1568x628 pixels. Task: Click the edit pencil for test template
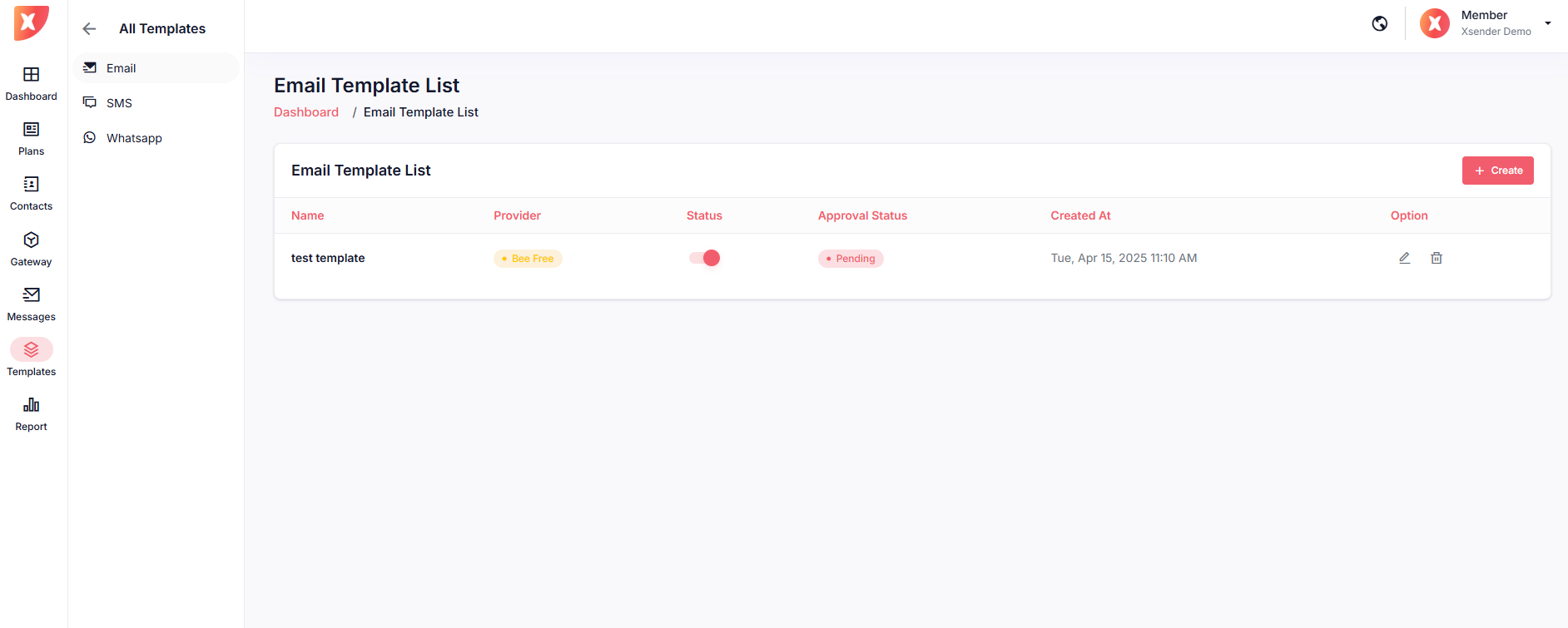point(1404,258)
